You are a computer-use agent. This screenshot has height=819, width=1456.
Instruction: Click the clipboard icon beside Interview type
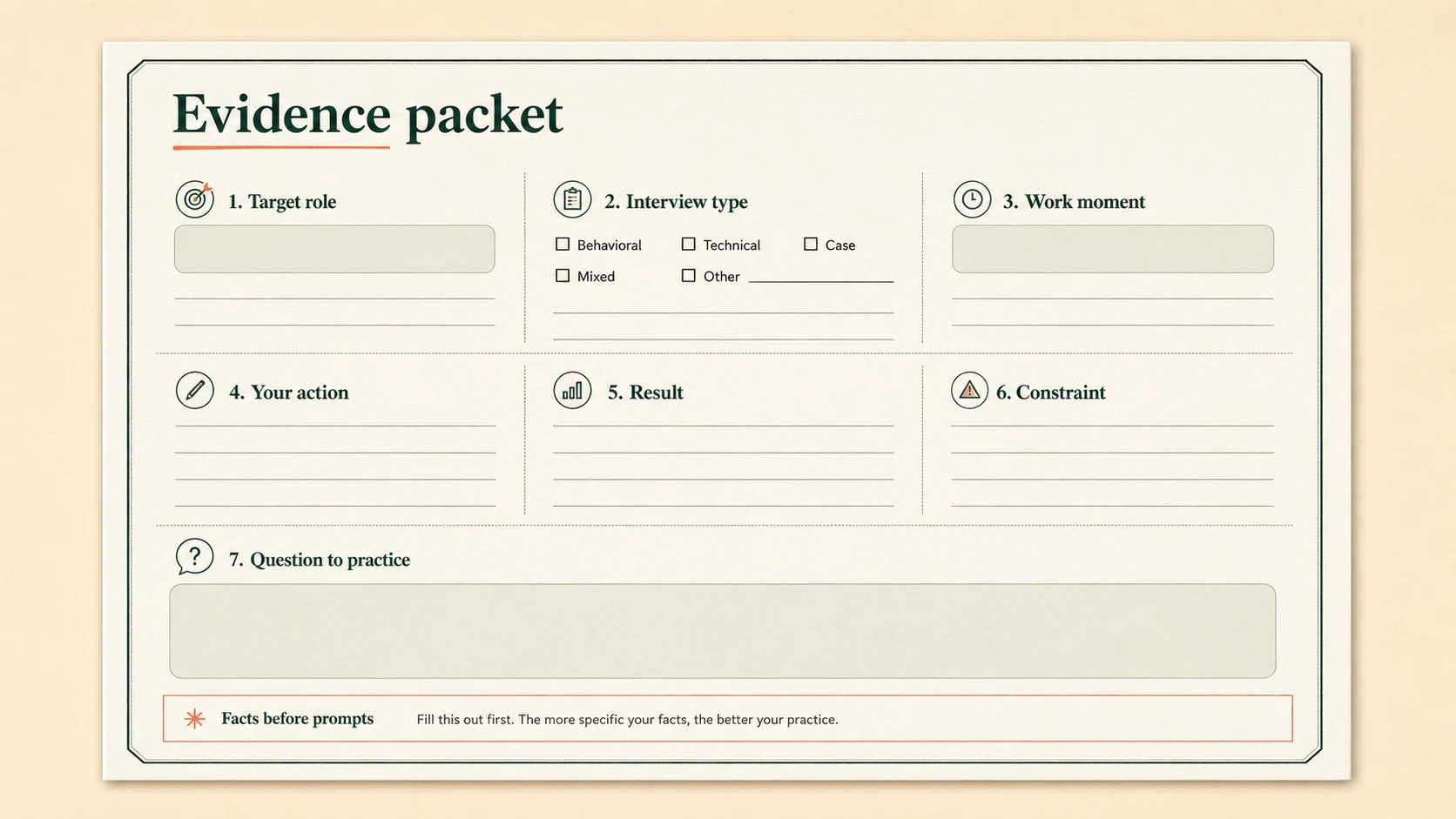(572, 199)
